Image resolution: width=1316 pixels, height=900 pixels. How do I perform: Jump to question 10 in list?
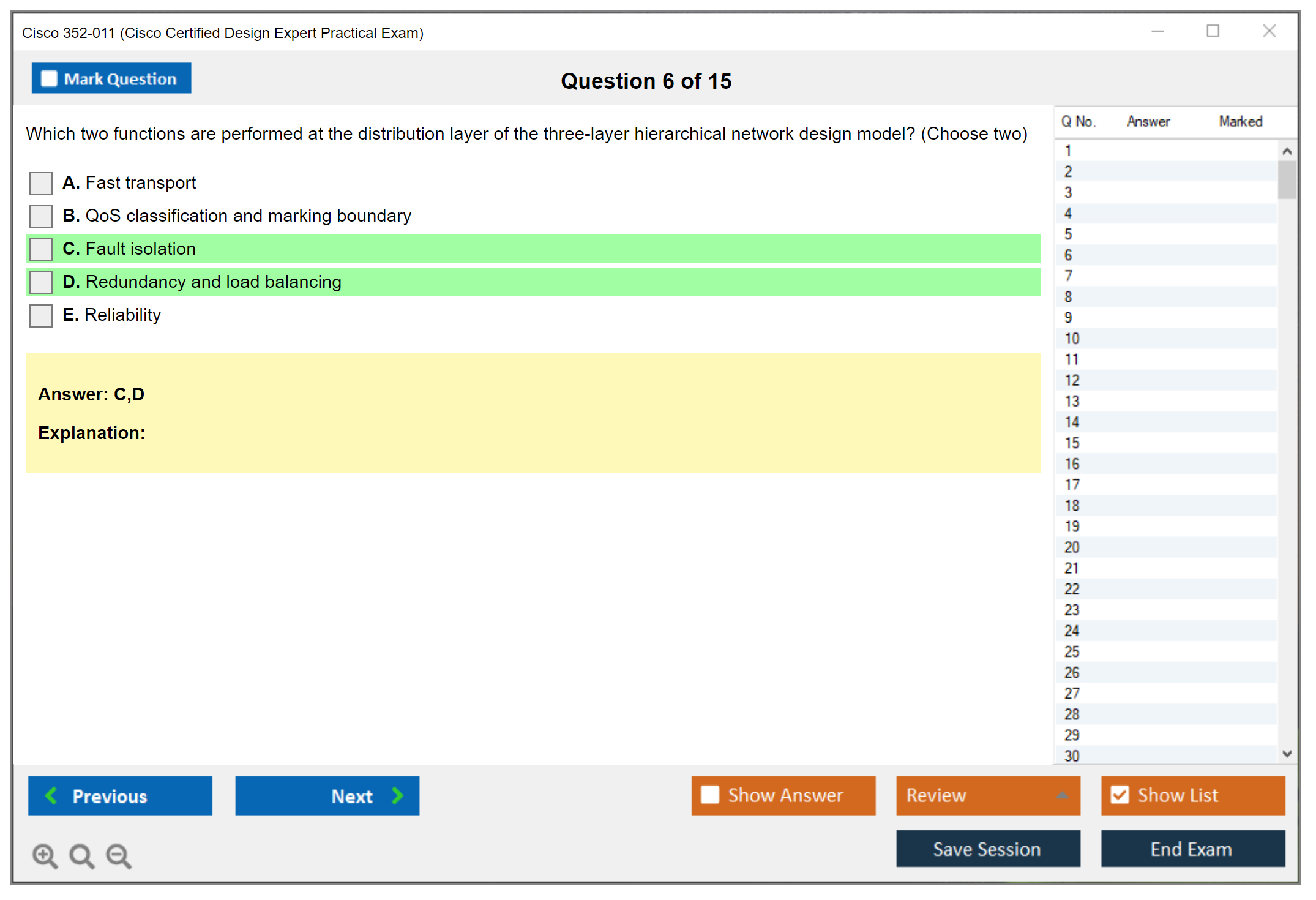(1072, 339)
